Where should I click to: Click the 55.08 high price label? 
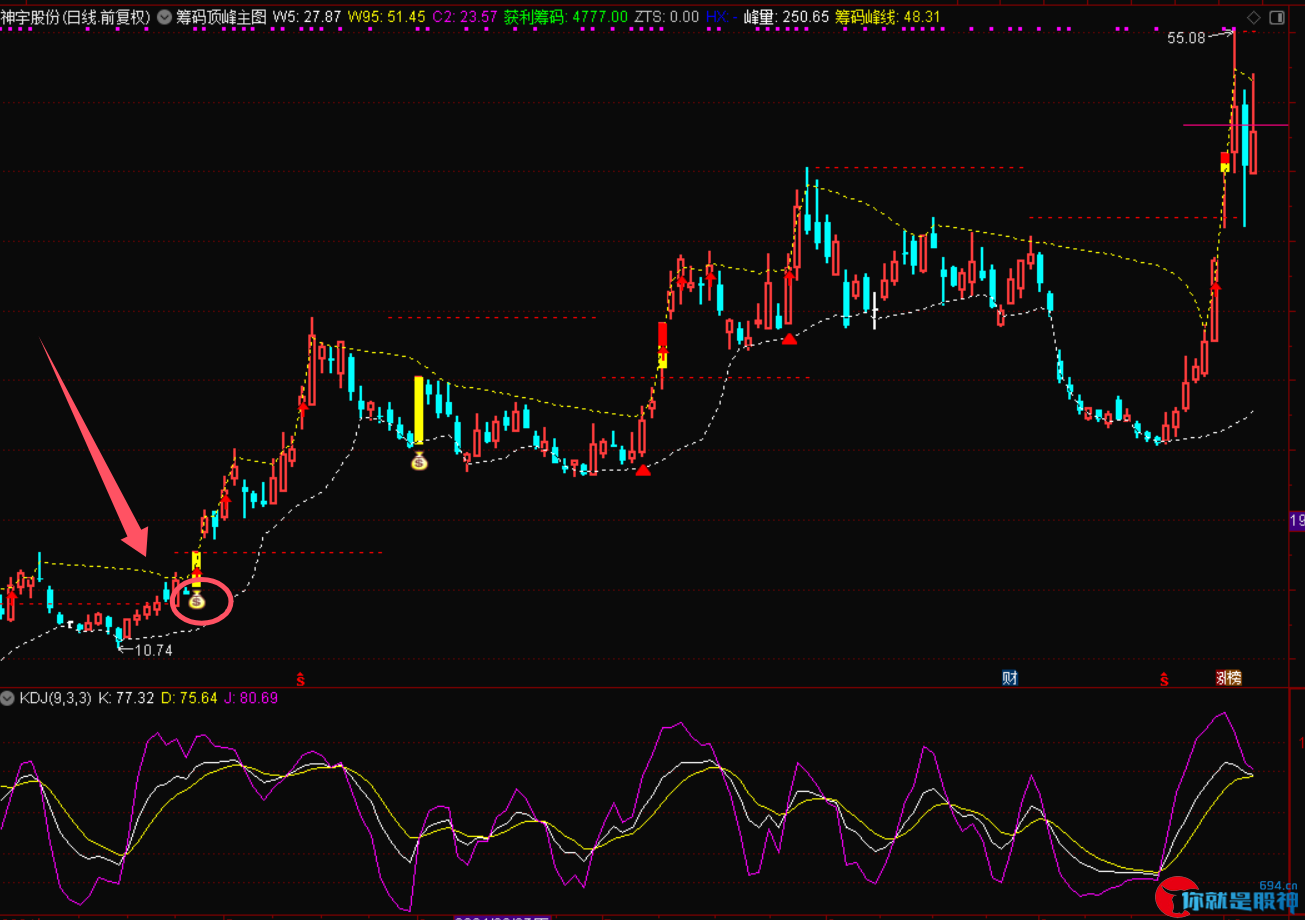1186,39
